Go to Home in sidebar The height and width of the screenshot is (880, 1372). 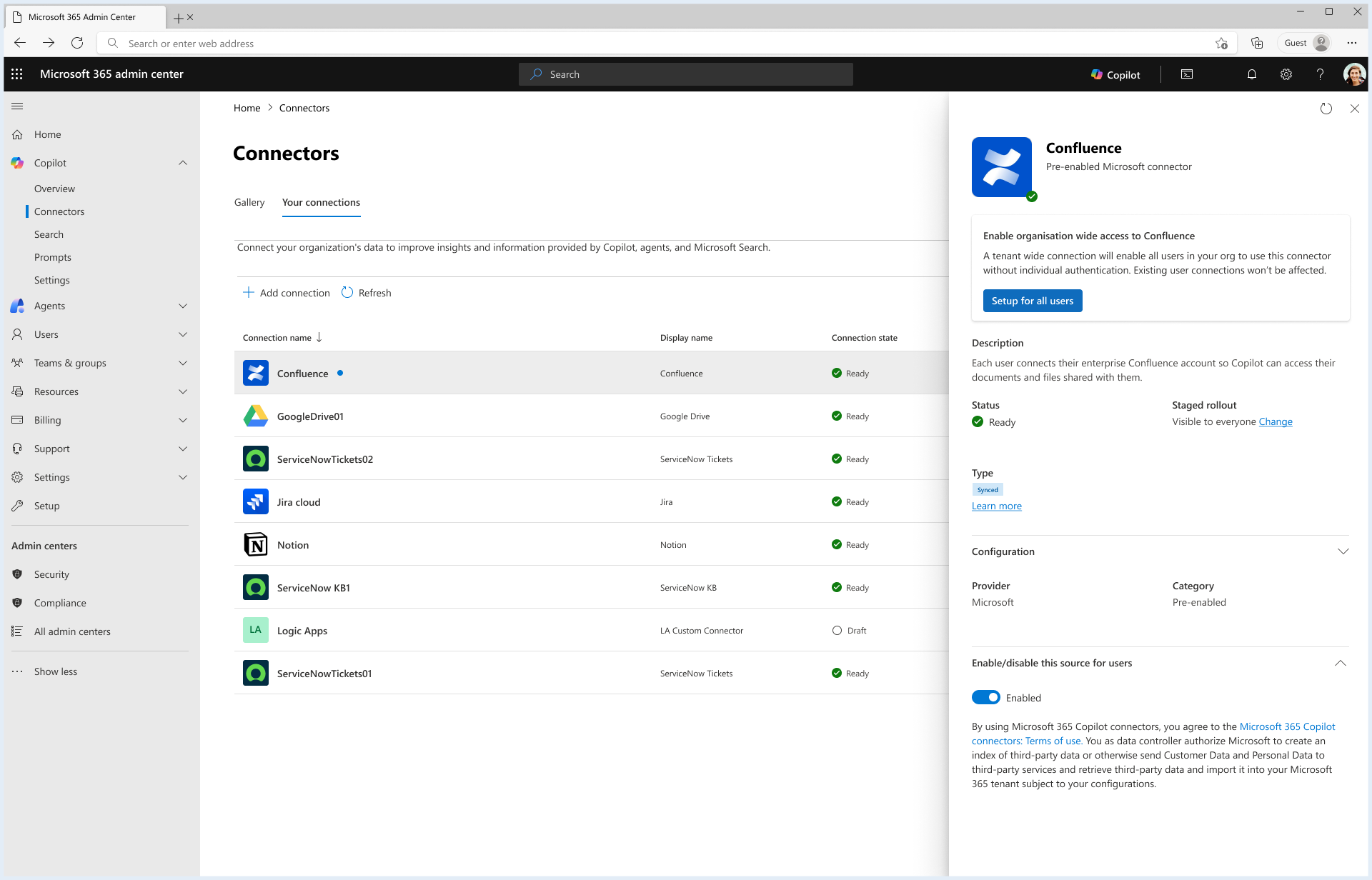point(47,134)
